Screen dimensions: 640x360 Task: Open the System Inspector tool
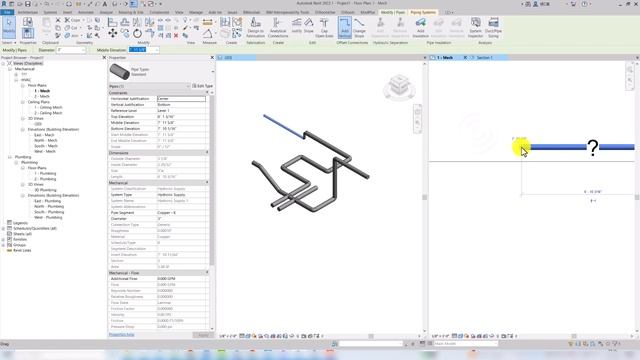476,27
